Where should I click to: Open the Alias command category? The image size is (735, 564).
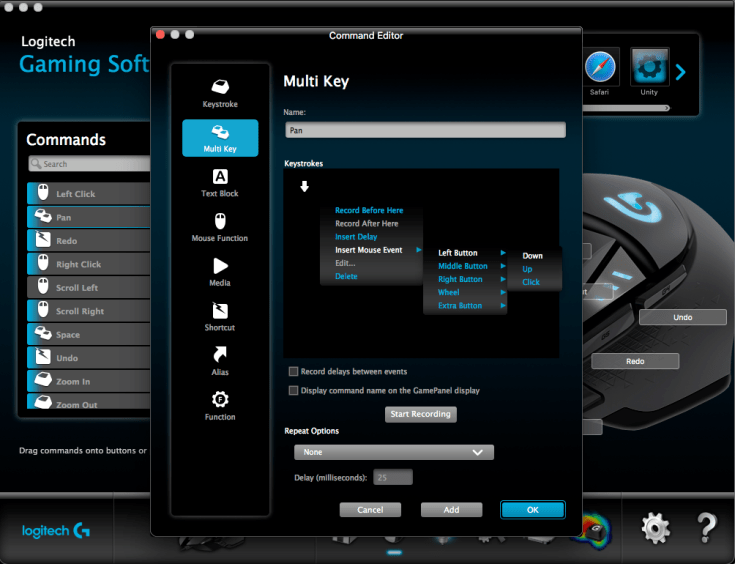pyautogui.click(x=220, y=355)
